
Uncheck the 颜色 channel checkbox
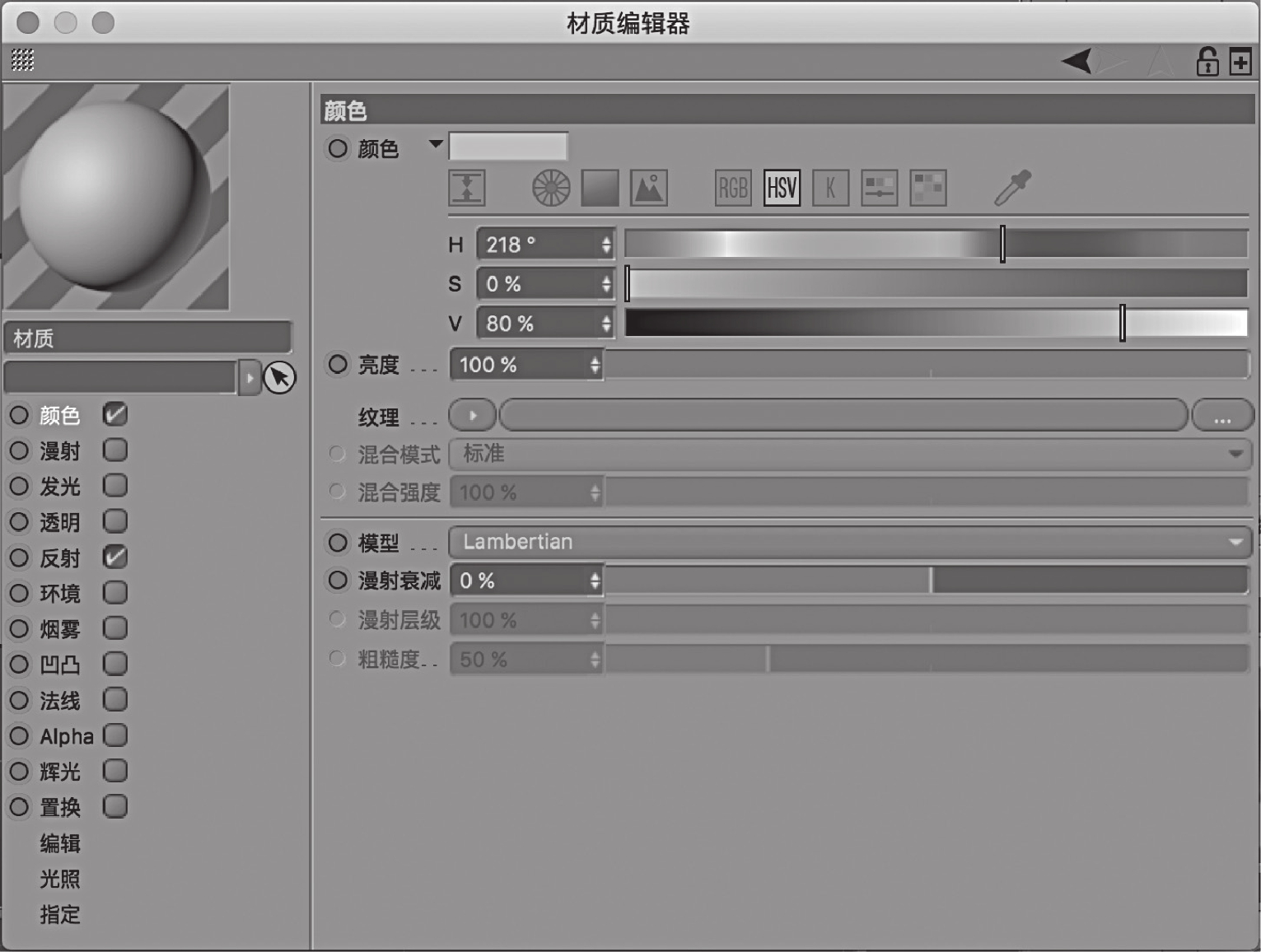(x=115, y=414)
